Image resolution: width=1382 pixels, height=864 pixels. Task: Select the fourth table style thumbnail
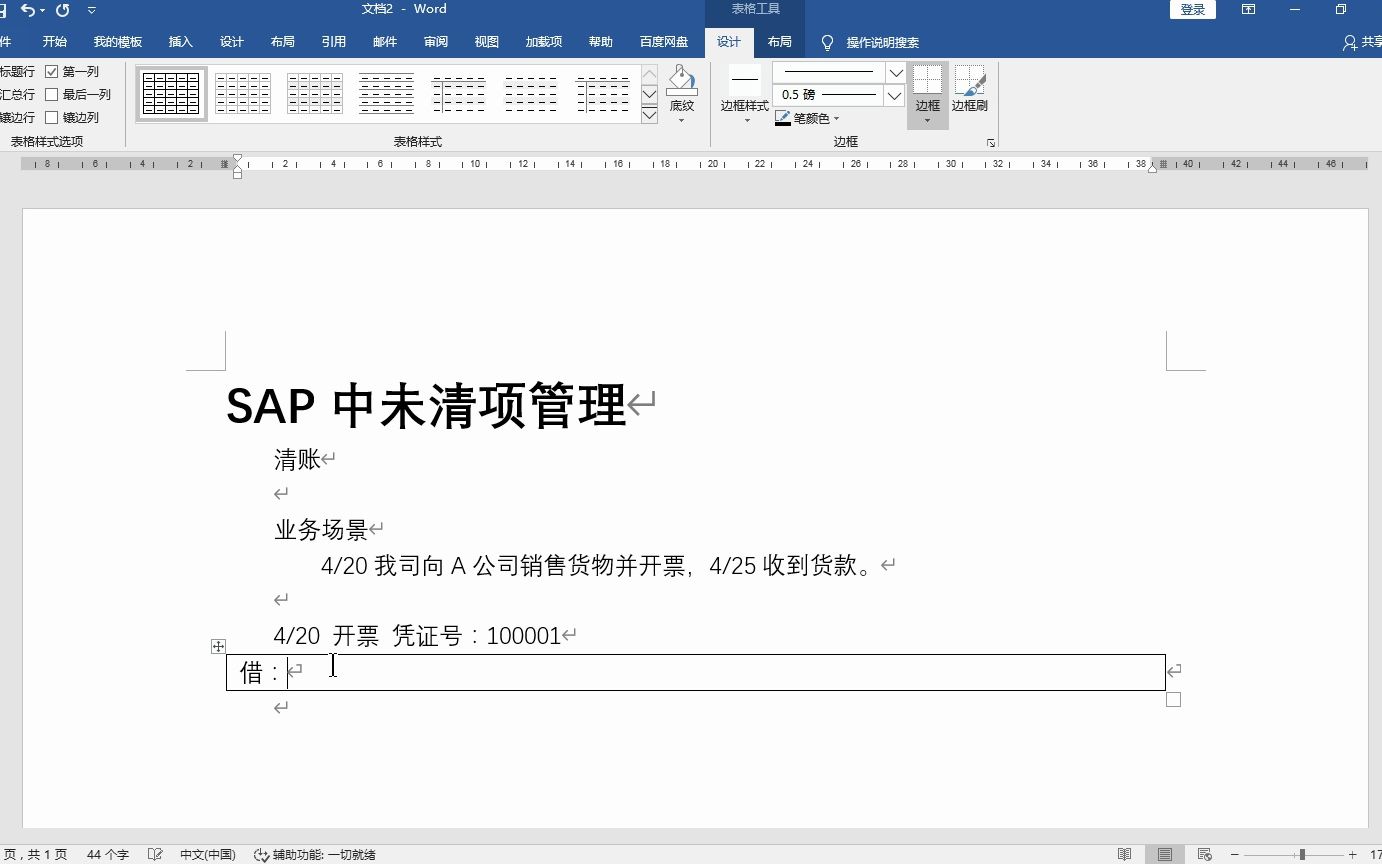pyautogui.click(x=387, y=94)
